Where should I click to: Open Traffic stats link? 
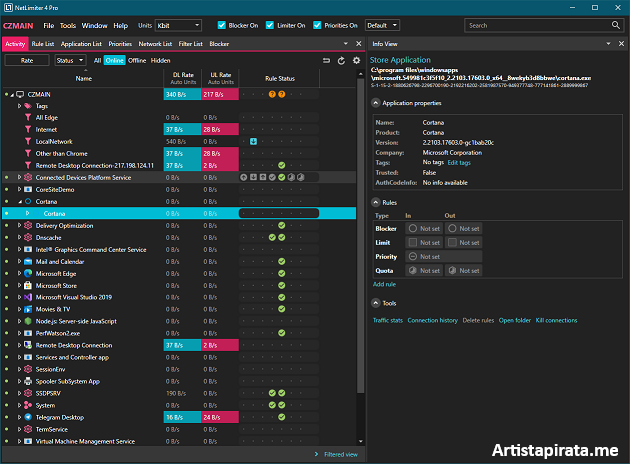point(388,320)
